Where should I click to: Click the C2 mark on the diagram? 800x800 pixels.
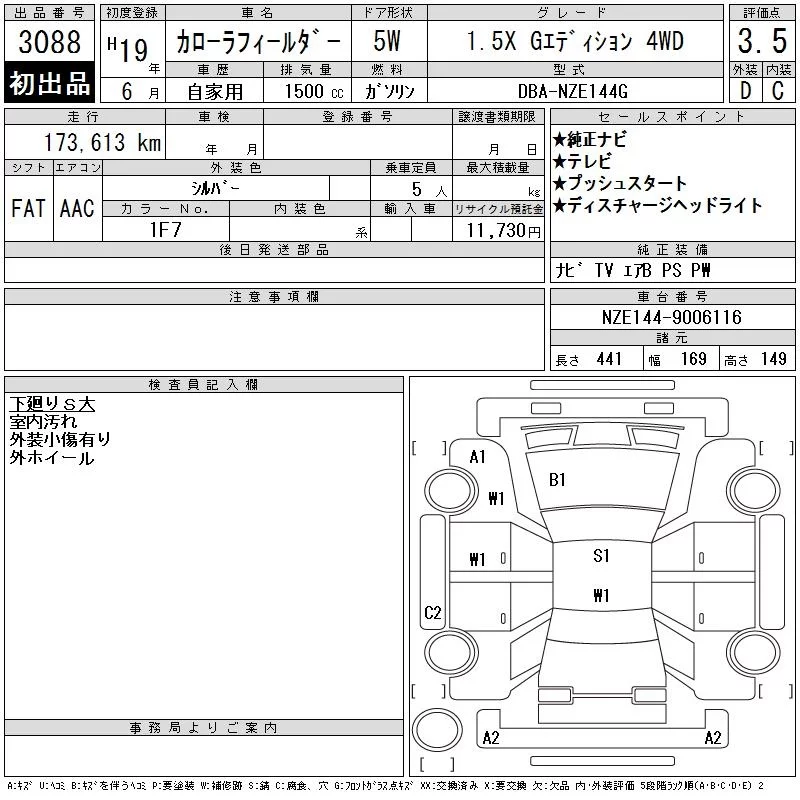pos(433,612)
